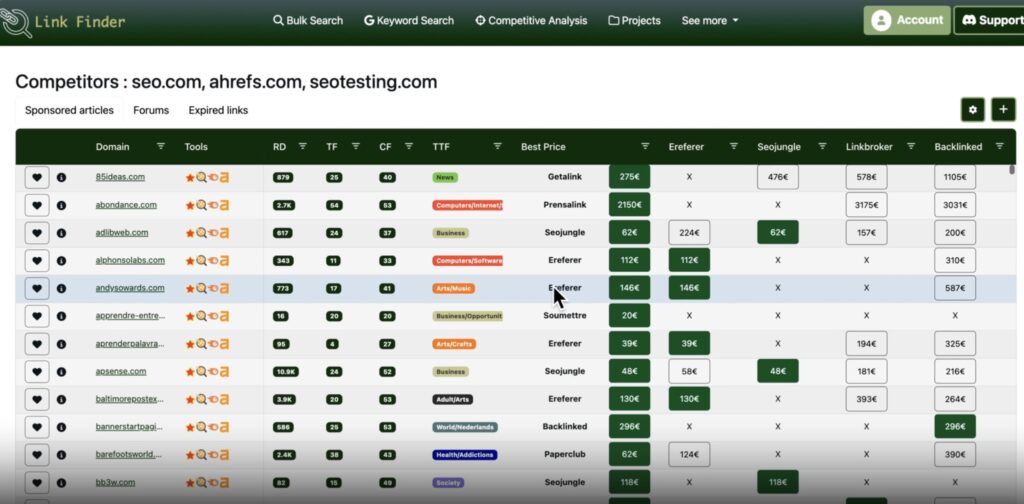Open the Seojungle column filter
Screen dimensions: 1024x504
823,146
